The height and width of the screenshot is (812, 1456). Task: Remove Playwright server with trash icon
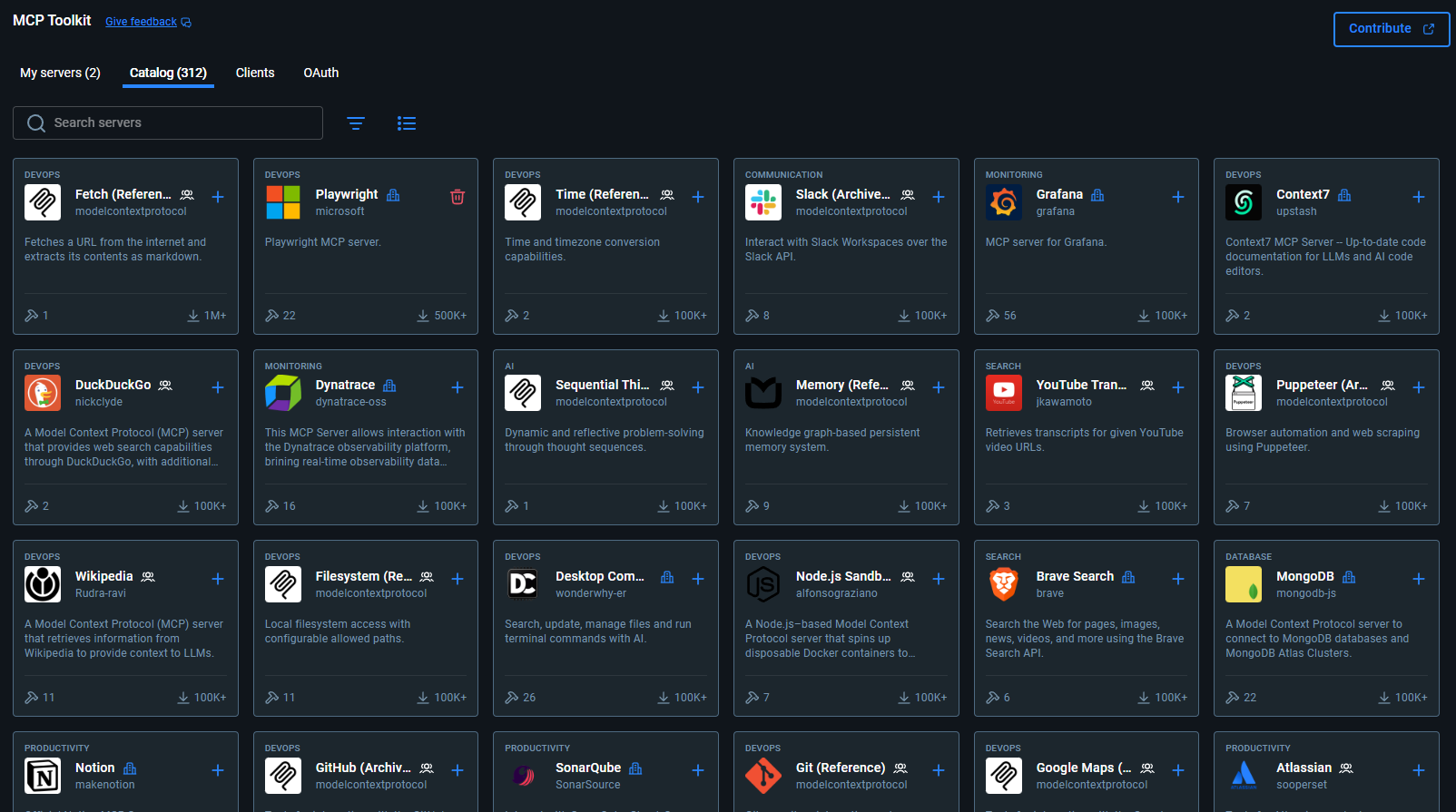457,197
